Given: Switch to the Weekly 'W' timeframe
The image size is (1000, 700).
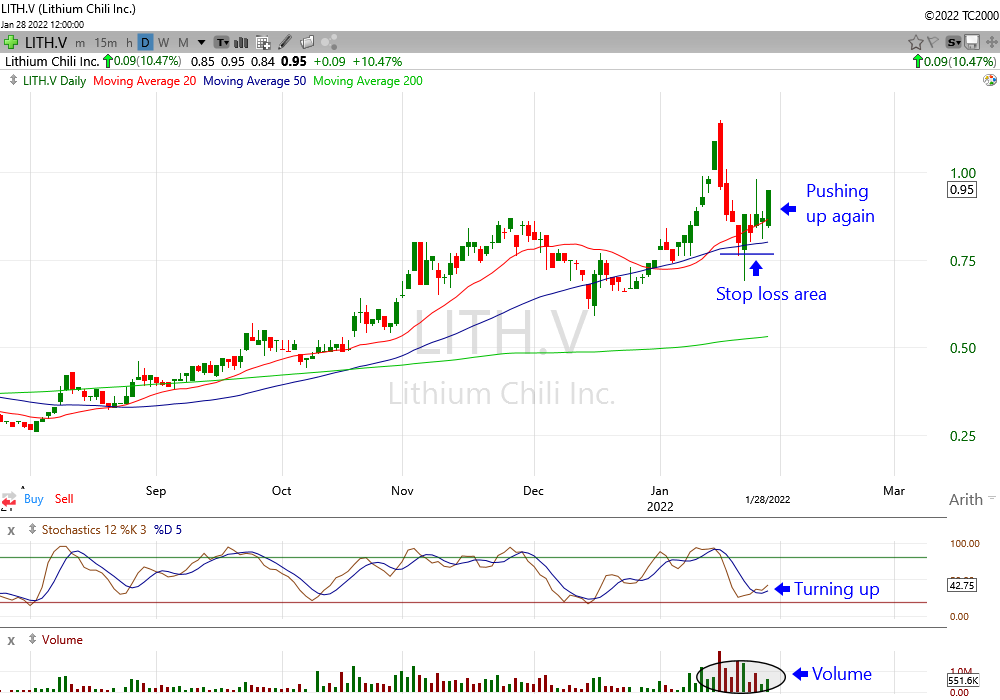Looking at the screenshot, I should (x=164, y=43).
